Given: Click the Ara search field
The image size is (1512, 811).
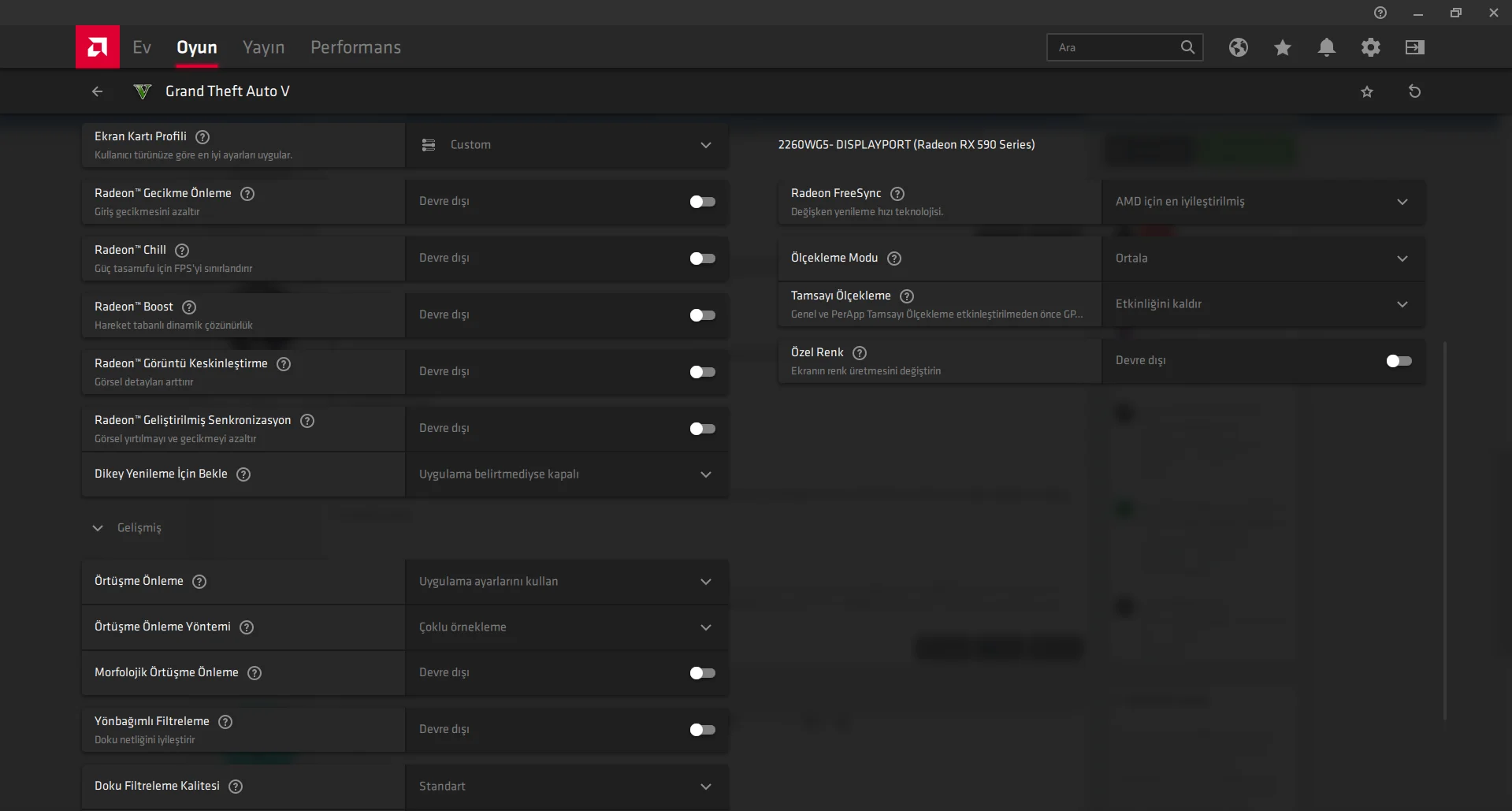Looking at the screenshot, I should coord(1115,47).
